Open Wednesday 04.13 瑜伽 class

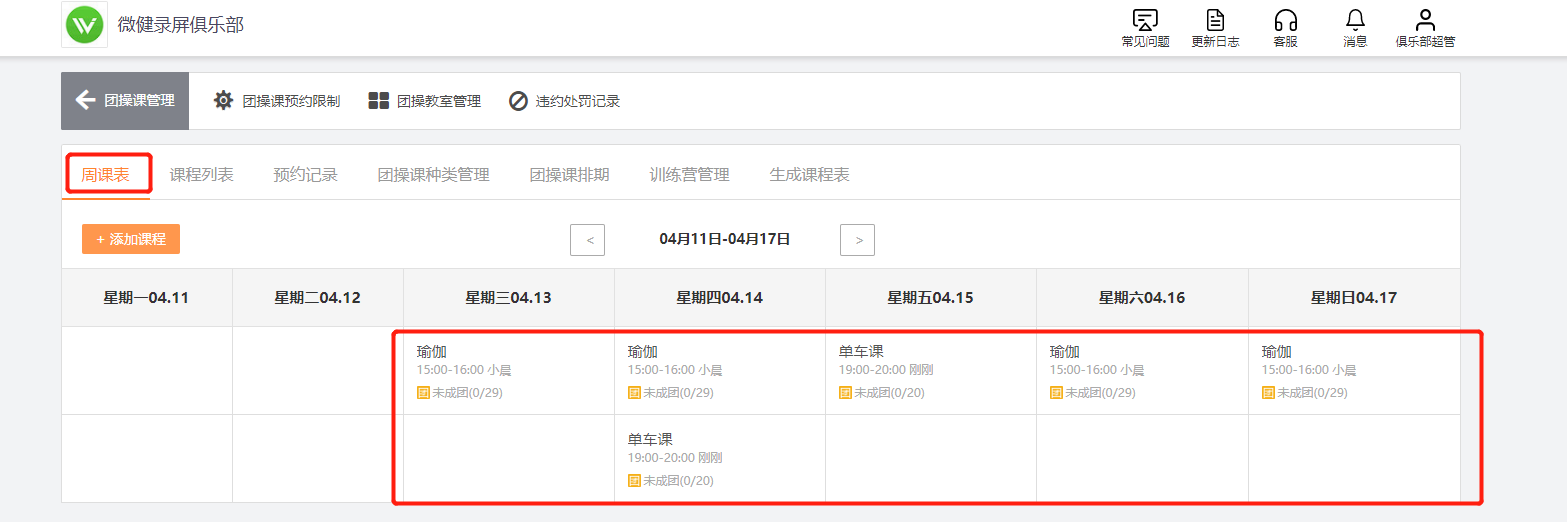click(x=432, y=352)
